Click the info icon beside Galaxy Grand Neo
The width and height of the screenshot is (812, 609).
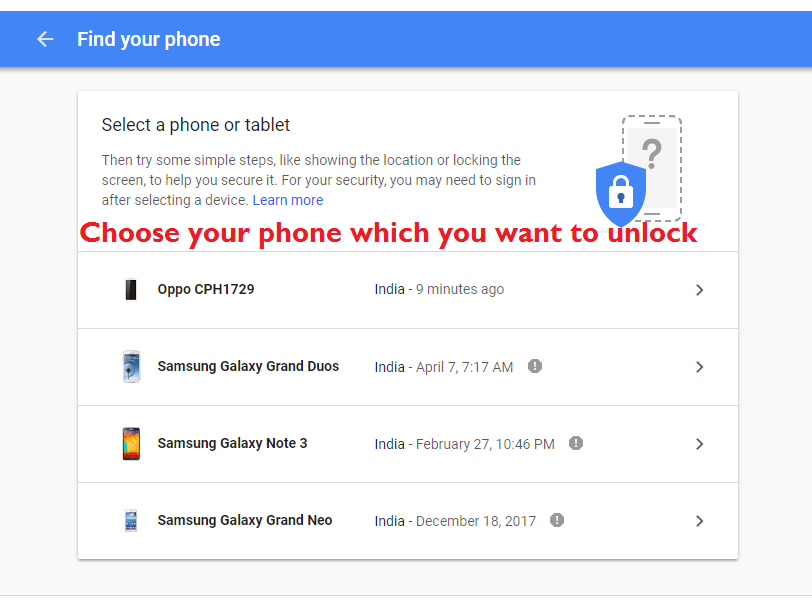pyautogui.click(x=557, y=520)
